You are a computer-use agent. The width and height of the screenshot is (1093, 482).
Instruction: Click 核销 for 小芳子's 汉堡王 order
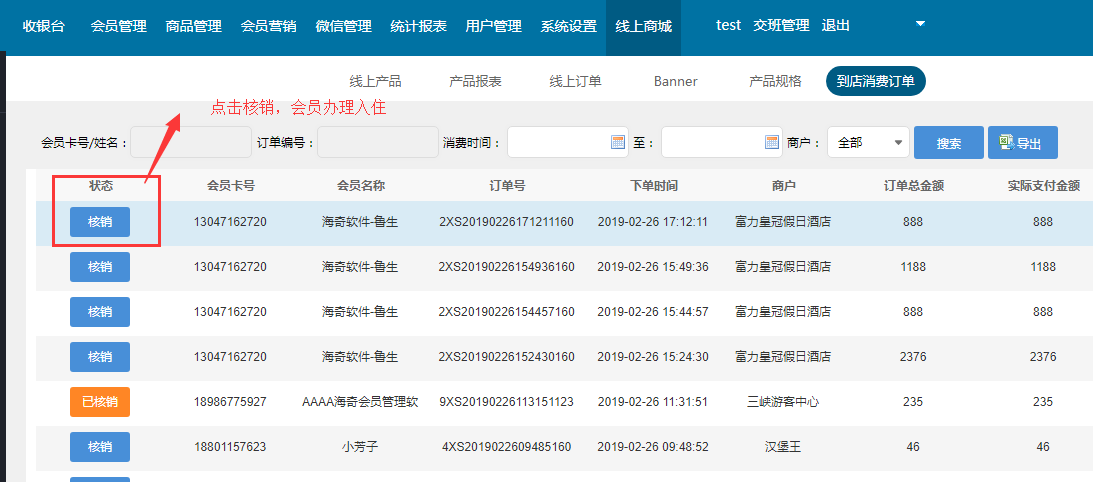point(100,447)
